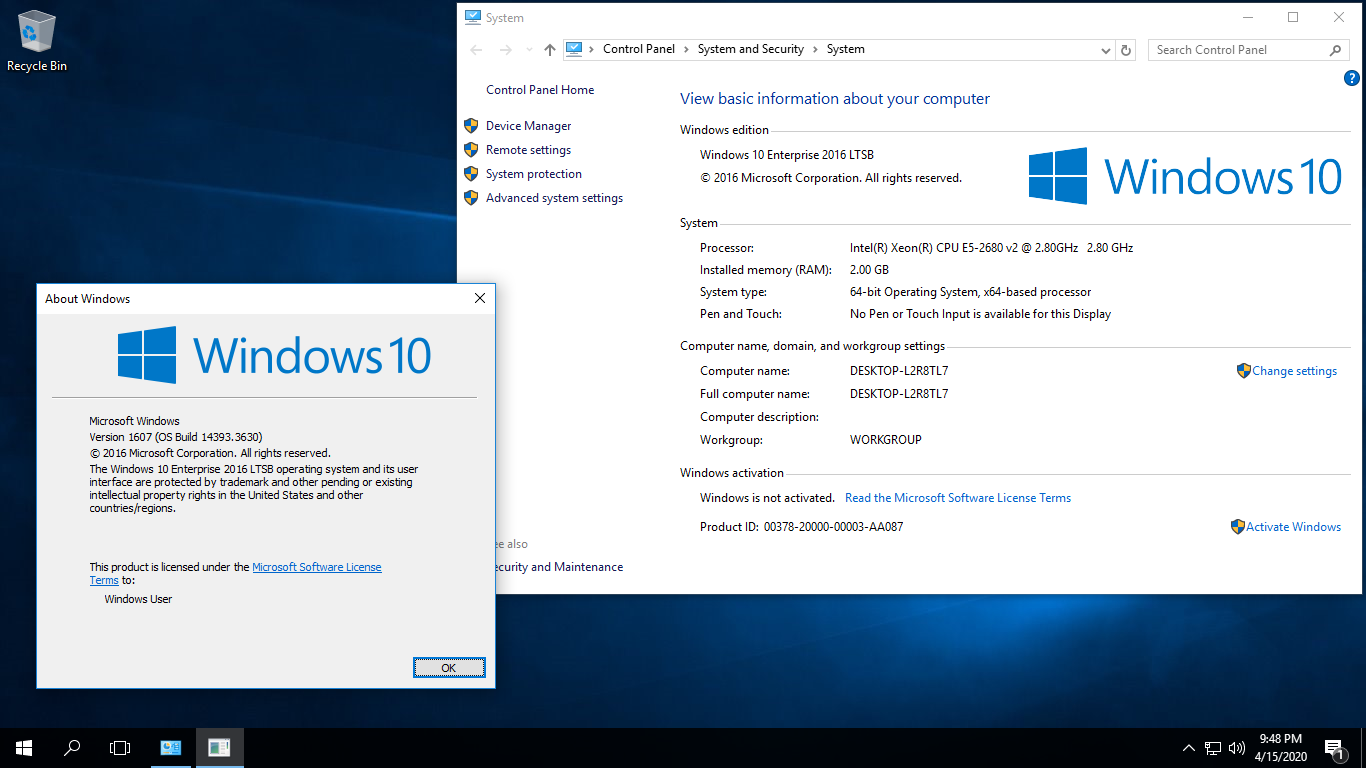This screenshot has height=768, width=1366.
Task: Open the address bar history dropdown
Action: click(1105, 50)
